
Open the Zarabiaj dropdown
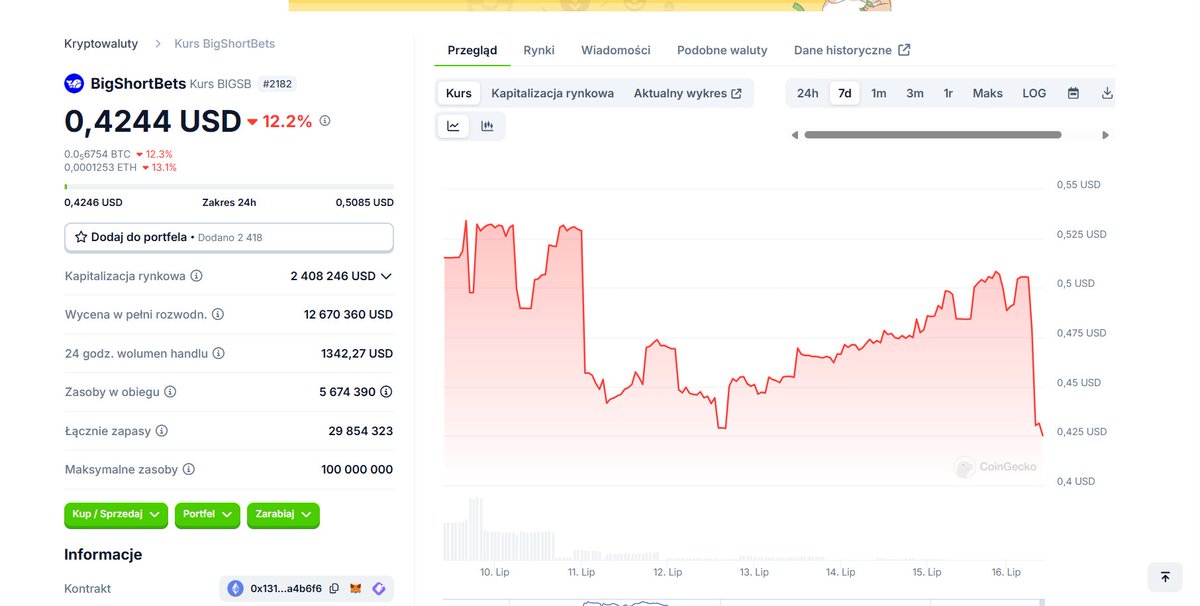tap(283, 514)
